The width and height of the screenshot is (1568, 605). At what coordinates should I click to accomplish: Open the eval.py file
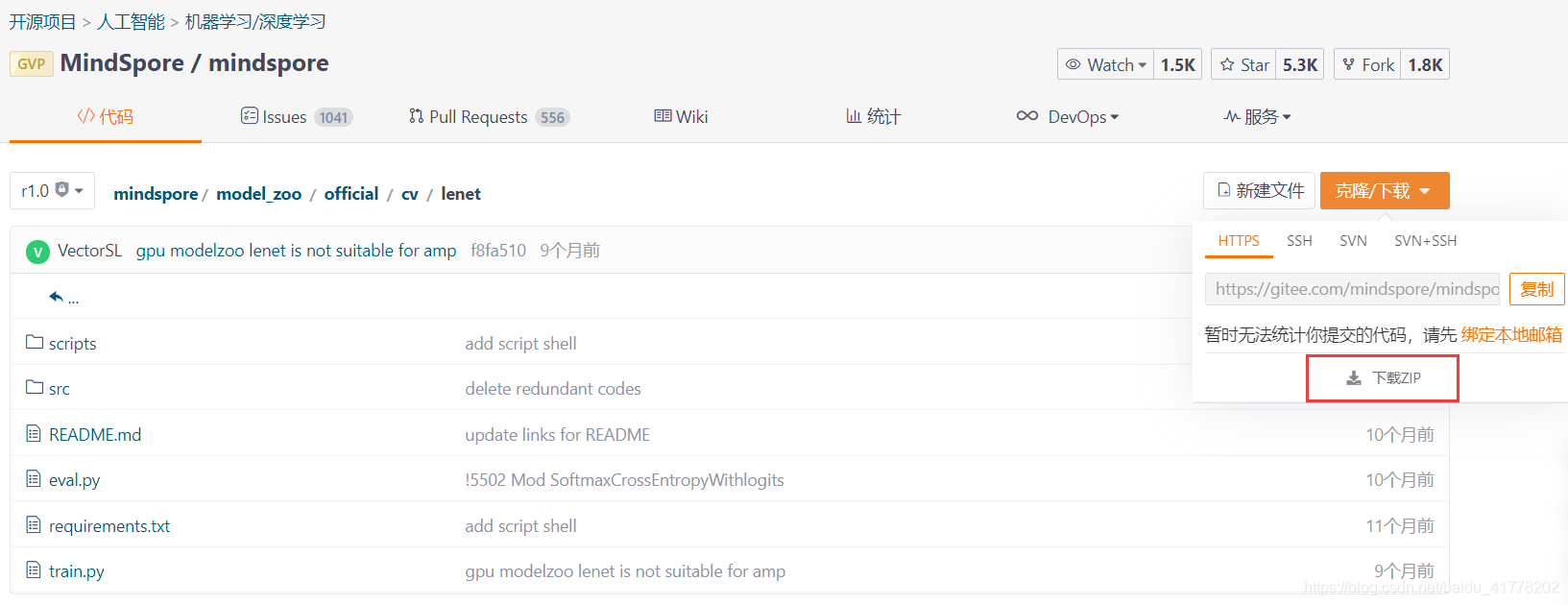(75, 480)
